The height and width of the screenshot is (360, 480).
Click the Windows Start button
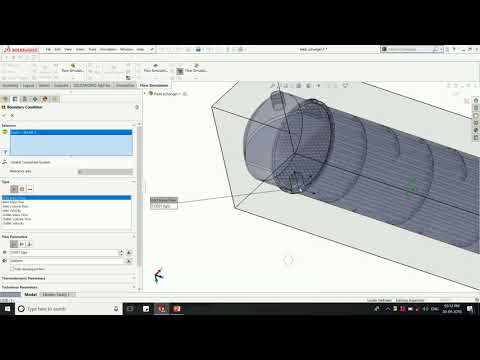(x=7, y=309)
